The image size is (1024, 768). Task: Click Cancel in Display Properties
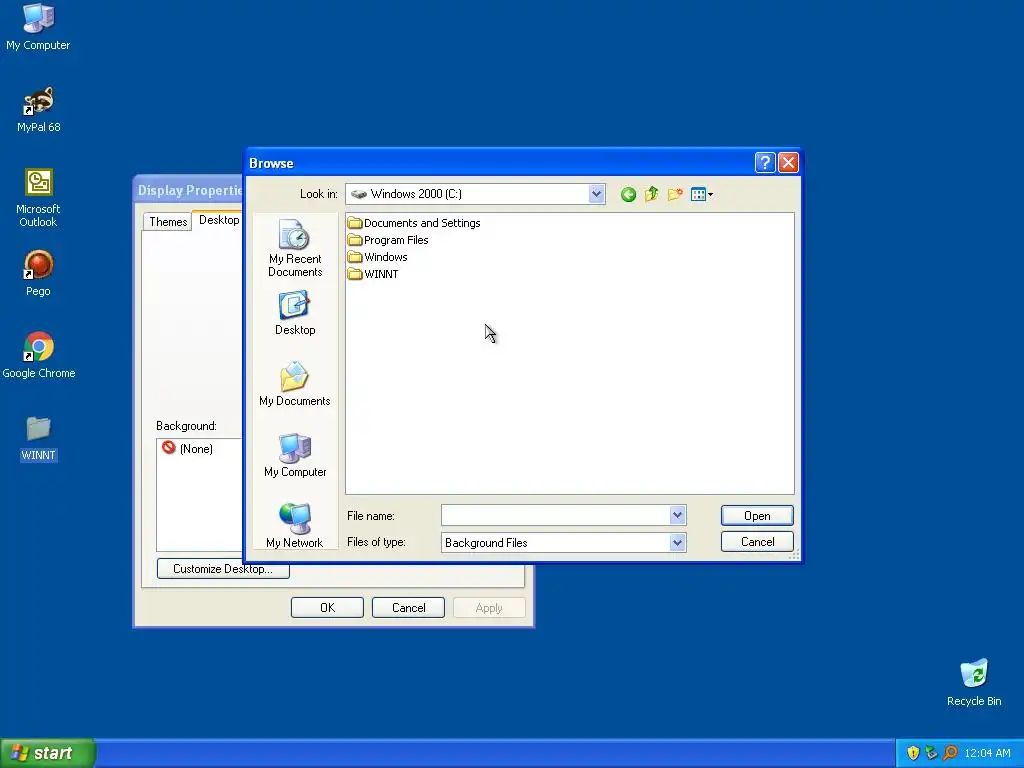(x=408, y=607)
